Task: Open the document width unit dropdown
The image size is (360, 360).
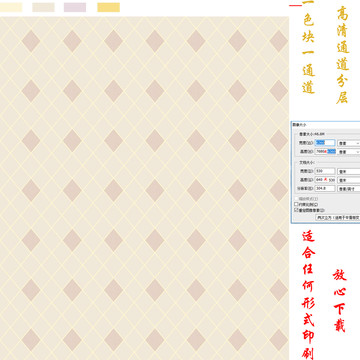Action: tap(349, 171)
